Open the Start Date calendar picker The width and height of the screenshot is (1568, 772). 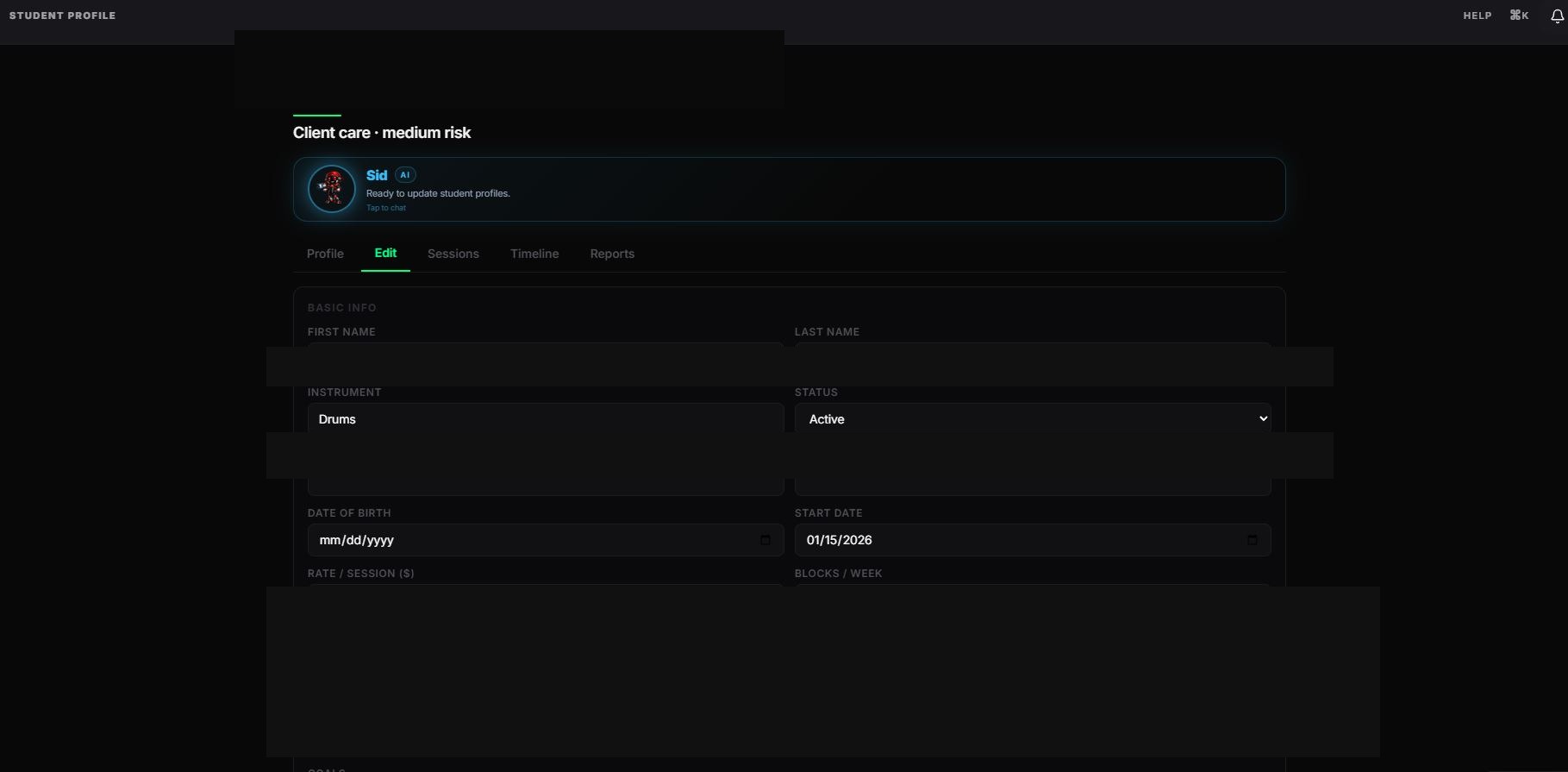point(1252,540)
